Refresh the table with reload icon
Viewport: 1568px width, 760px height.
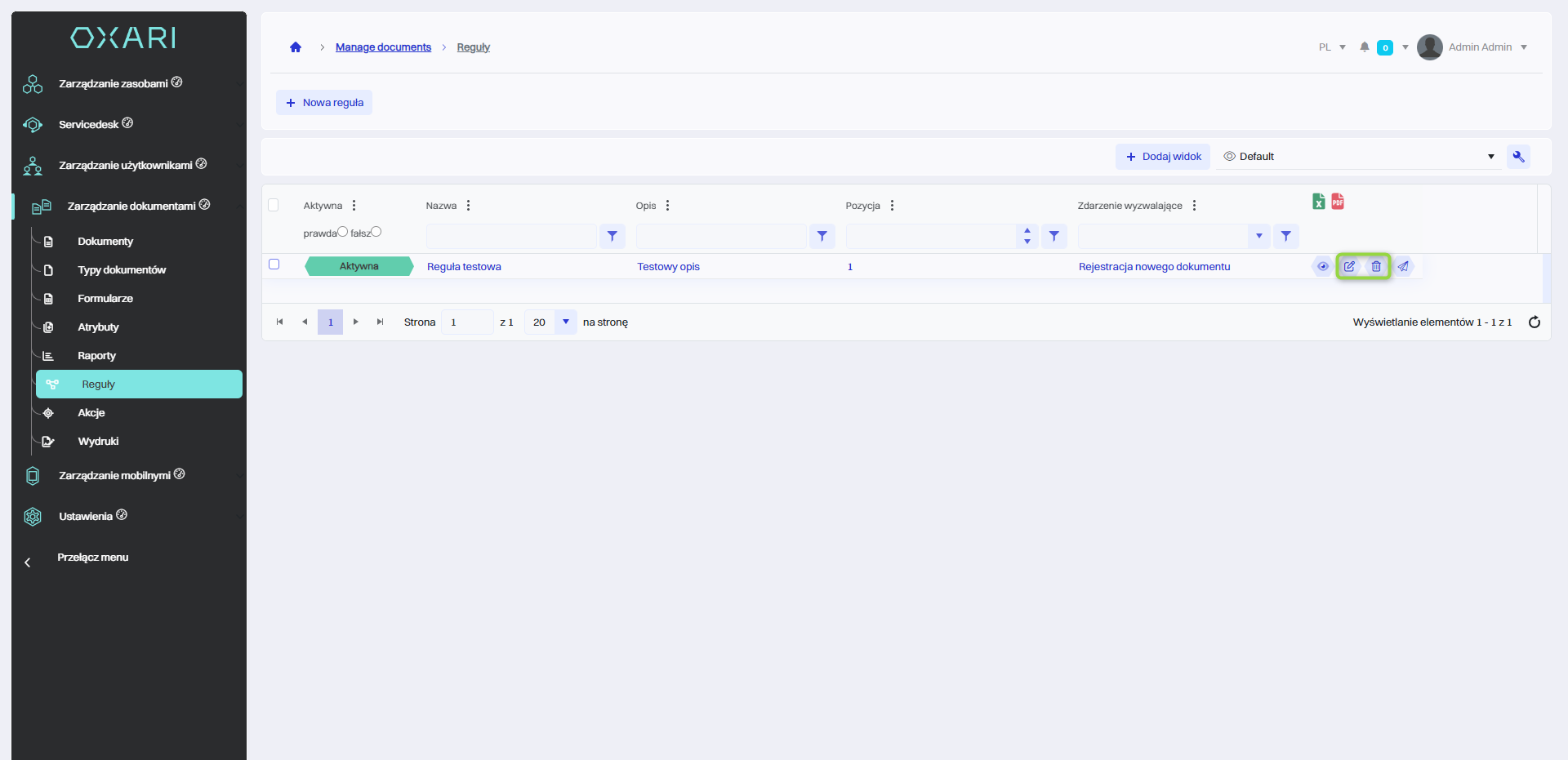1534,322
